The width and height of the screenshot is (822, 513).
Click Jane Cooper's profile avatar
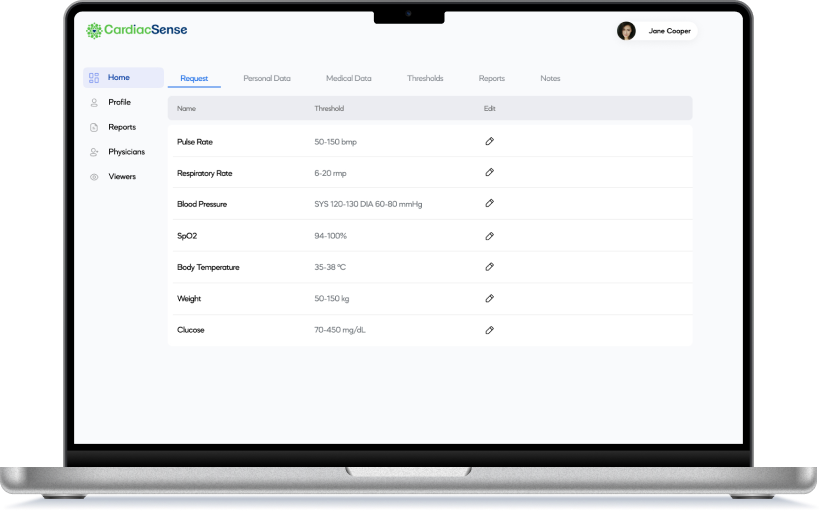pos(626,31)
